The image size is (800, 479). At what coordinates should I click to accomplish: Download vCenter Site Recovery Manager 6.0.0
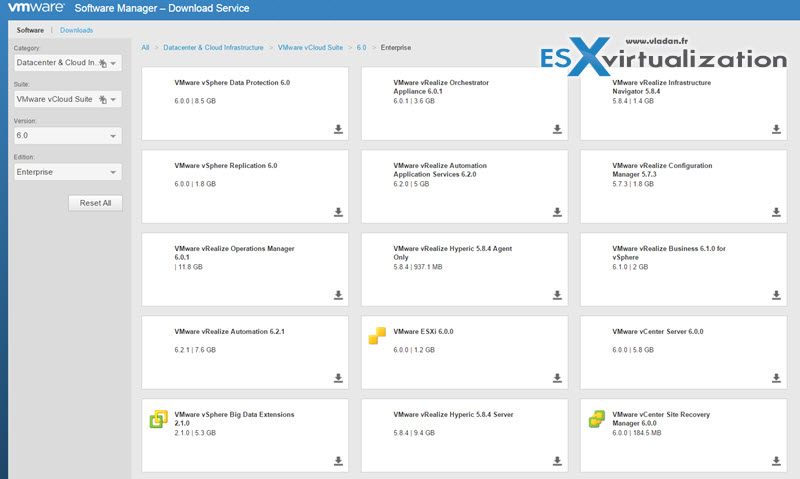click(776, 461)
